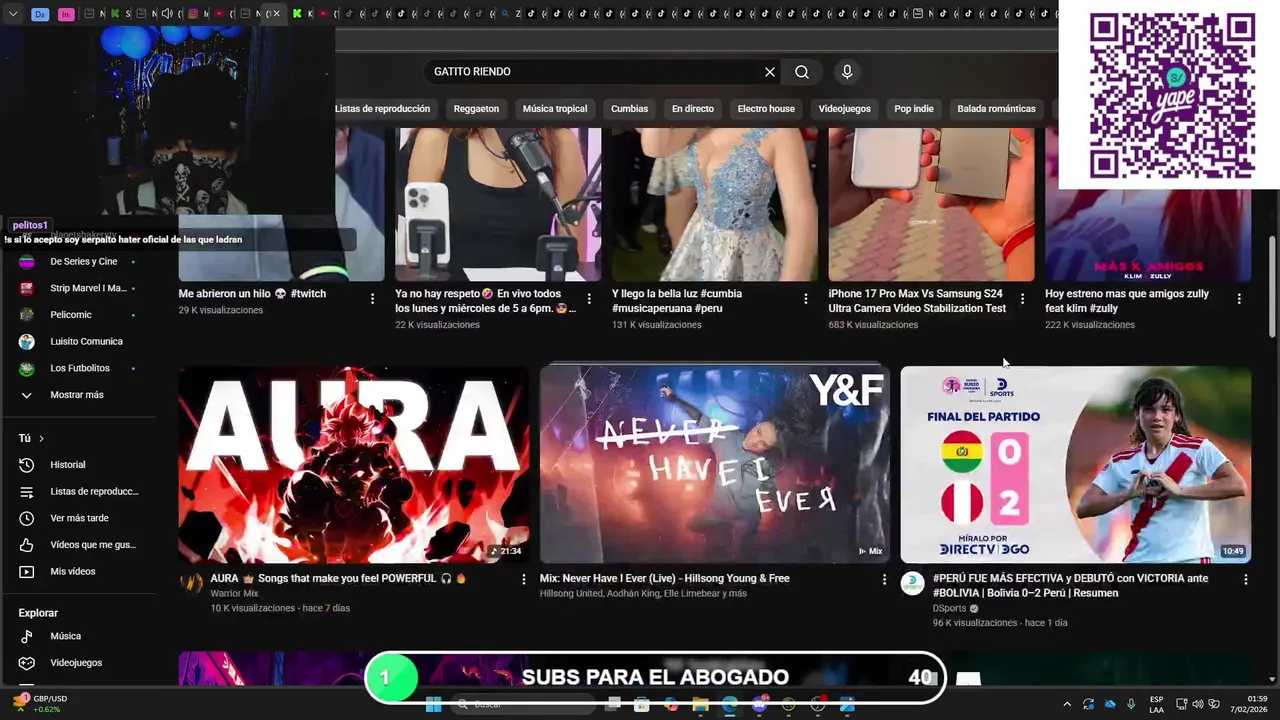
Task: Start voice search with the microphone
Action: [x=847, y=72]
